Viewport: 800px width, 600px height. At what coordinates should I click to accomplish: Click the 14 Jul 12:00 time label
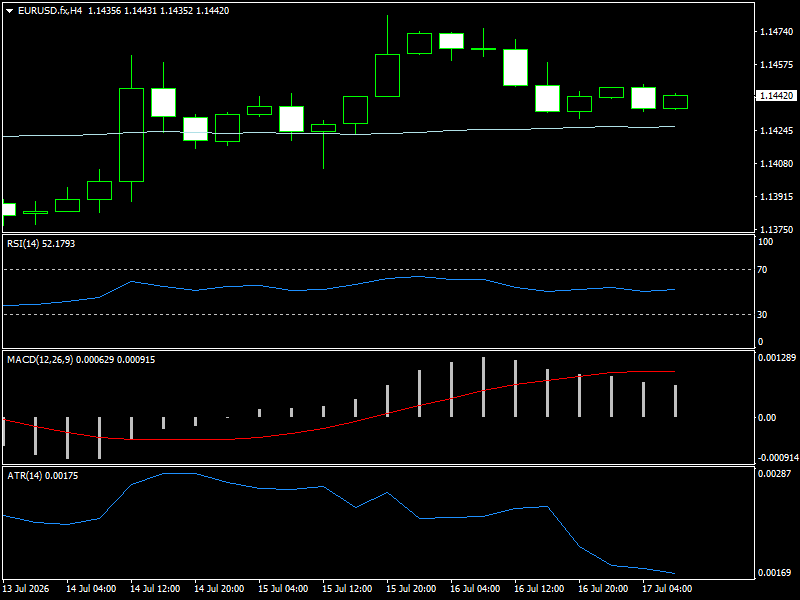tap(155, 589)
